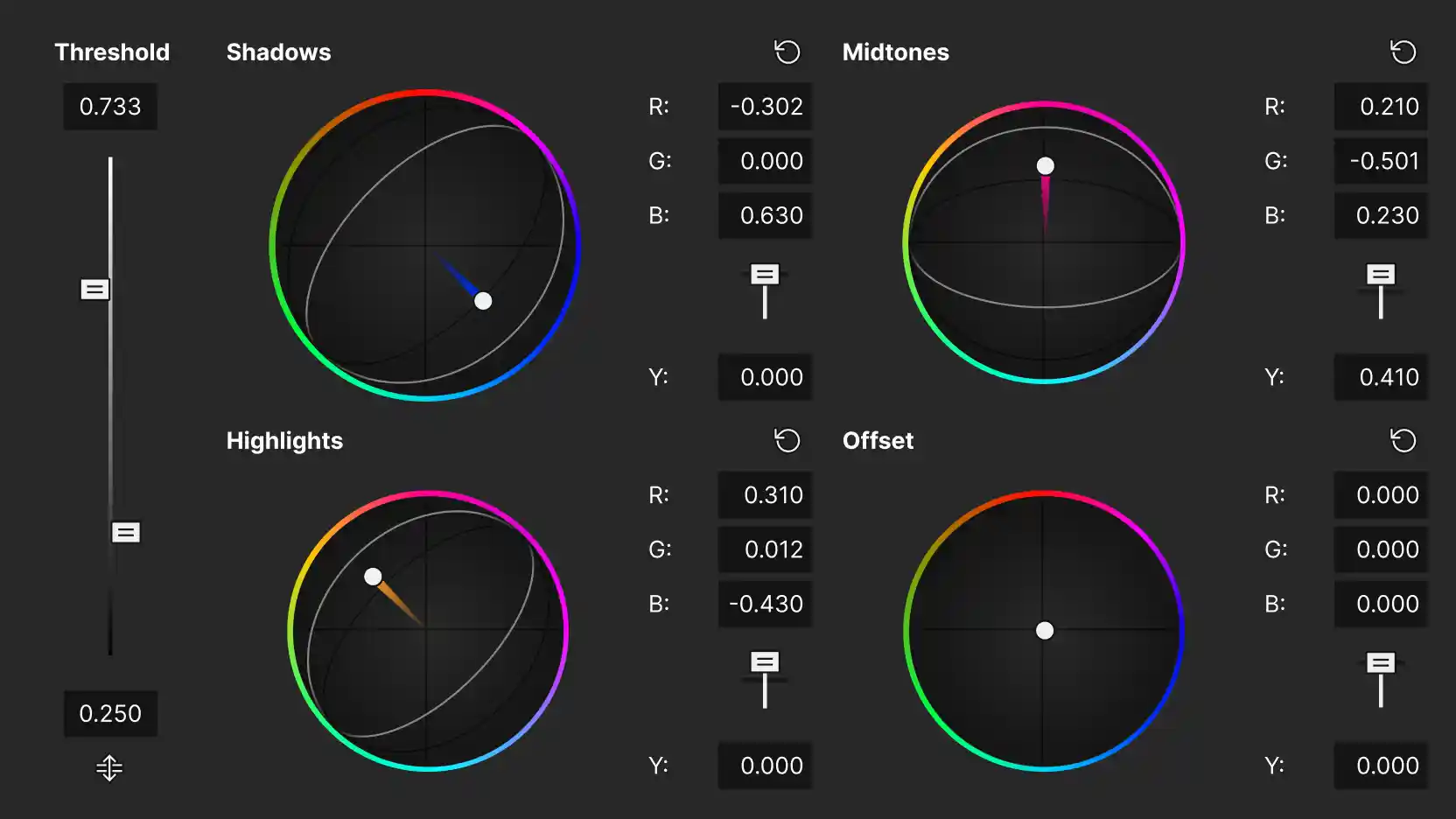Reset the Midtones color wheel
Viewport: 1456px width, 819px height.
1403,52
